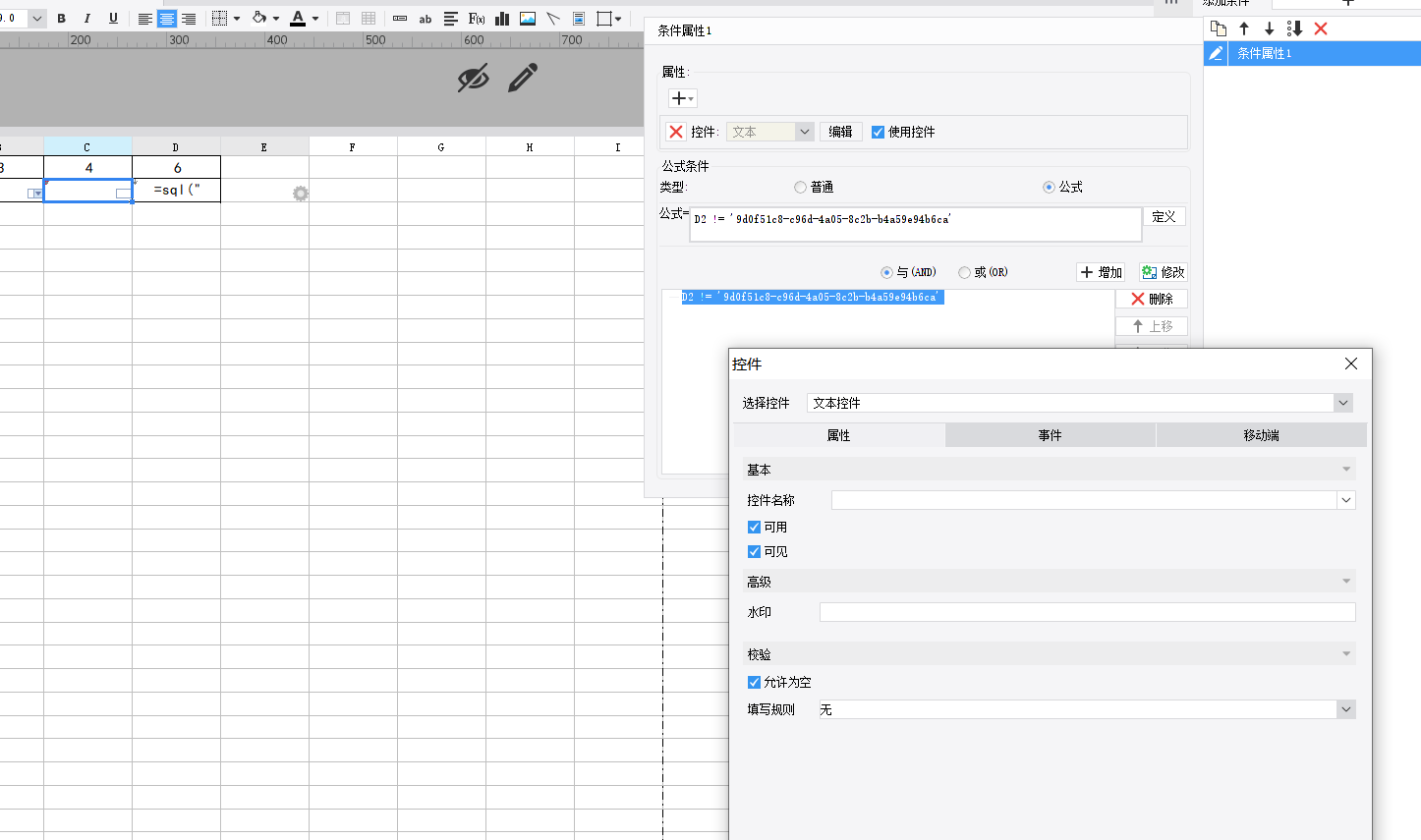Select the 普通 type radio button

click(800, 187)
